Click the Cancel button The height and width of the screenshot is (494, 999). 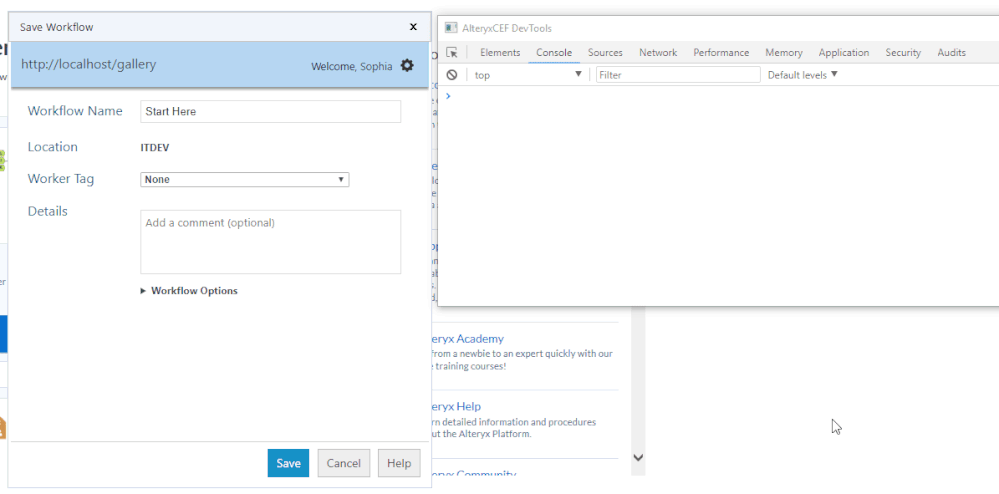click(x=343, y=463)
